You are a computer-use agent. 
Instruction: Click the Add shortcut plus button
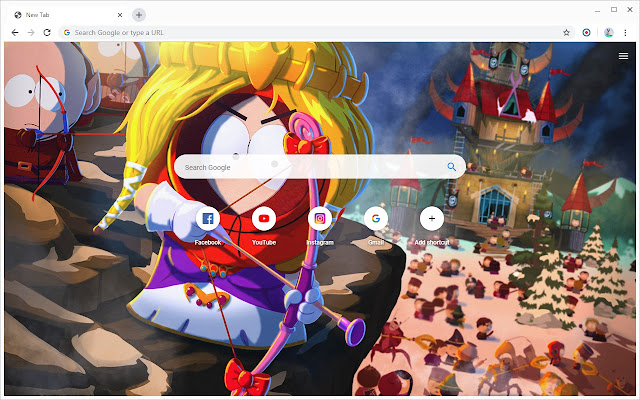(431, 219)
